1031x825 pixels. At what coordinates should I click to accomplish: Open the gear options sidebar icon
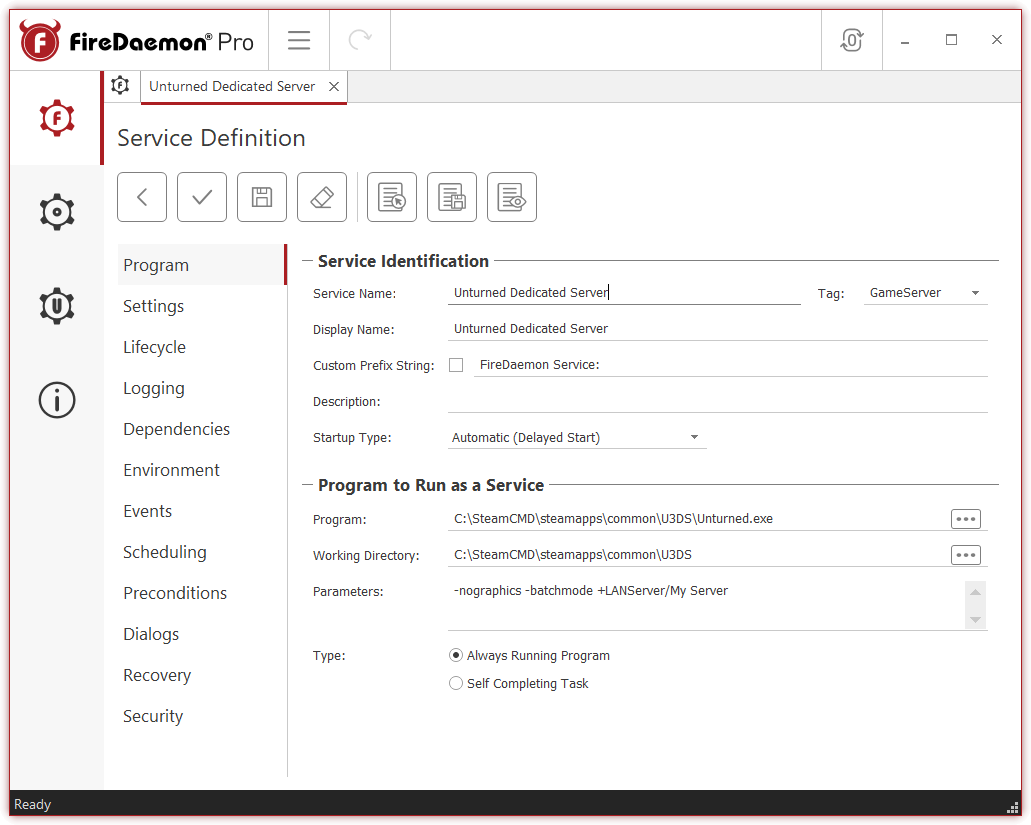[57, 212]
